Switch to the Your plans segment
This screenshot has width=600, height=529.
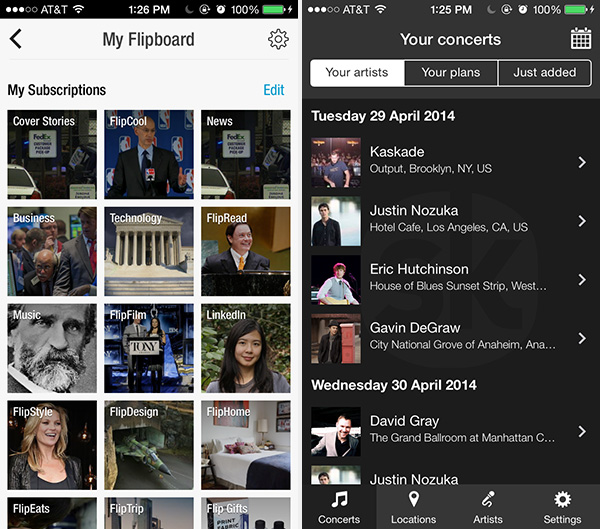pyautogui.click(x=451, y=72)
